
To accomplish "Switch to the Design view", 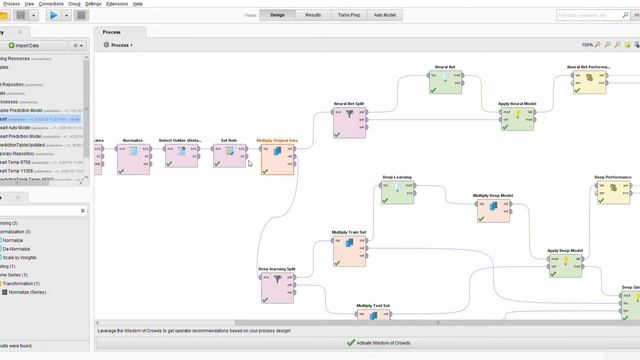I will [x=278, y=15].
